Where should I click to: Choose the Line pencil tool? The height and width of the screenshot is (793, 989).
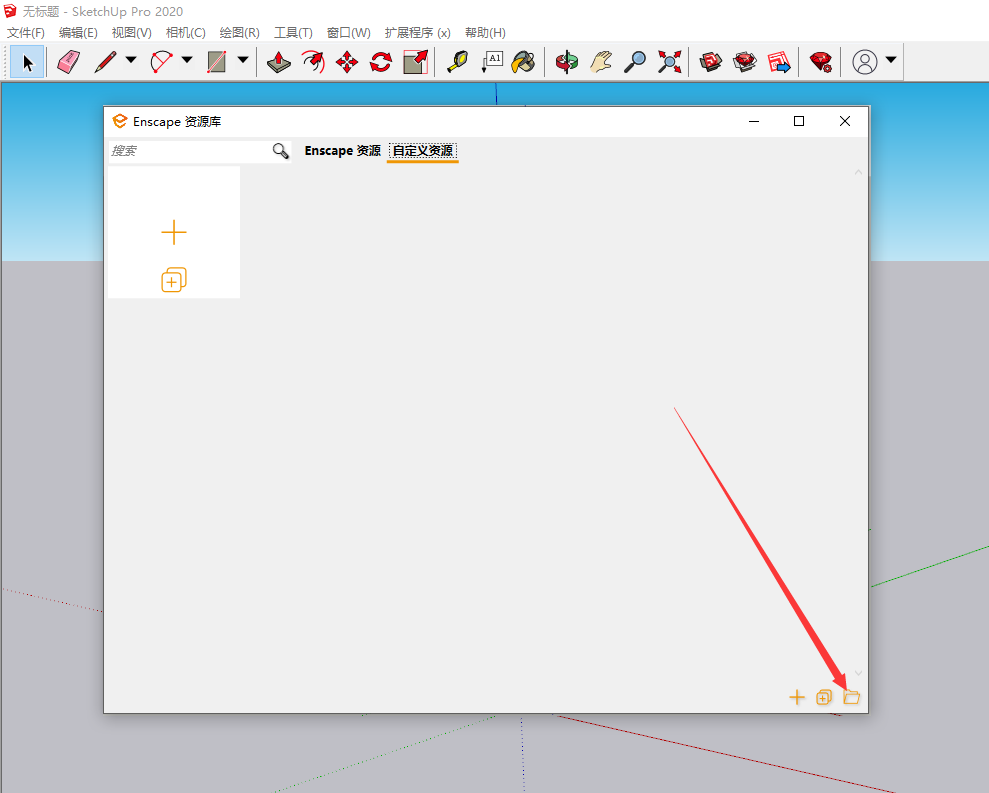pyautogui.click(x=105, y=62)
